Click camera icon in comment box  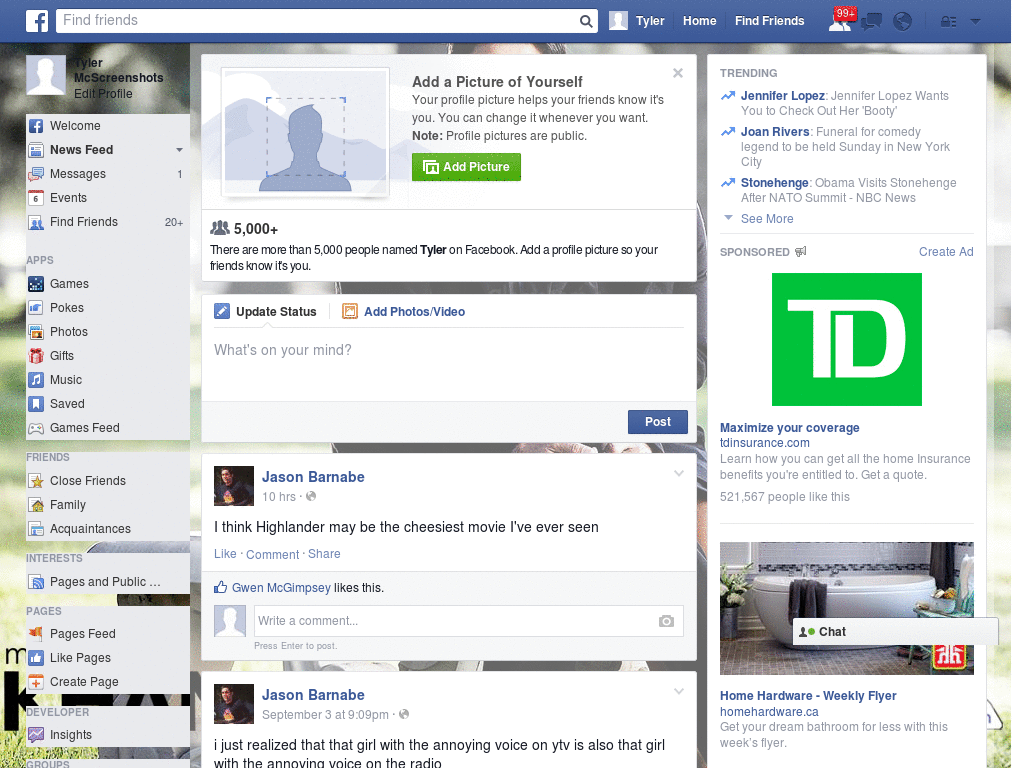click(666, 621)
